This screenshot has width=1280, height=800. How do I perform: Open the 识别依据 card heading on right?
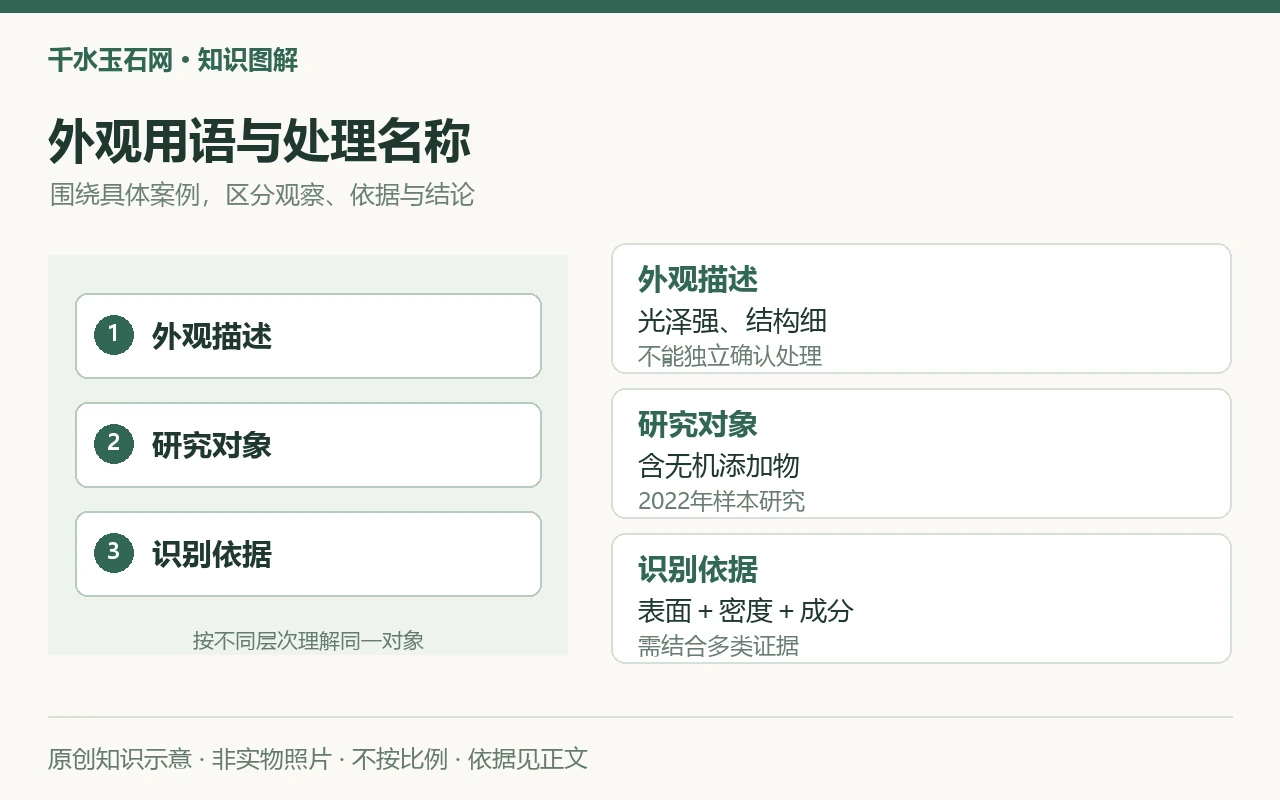click(698, 570)
